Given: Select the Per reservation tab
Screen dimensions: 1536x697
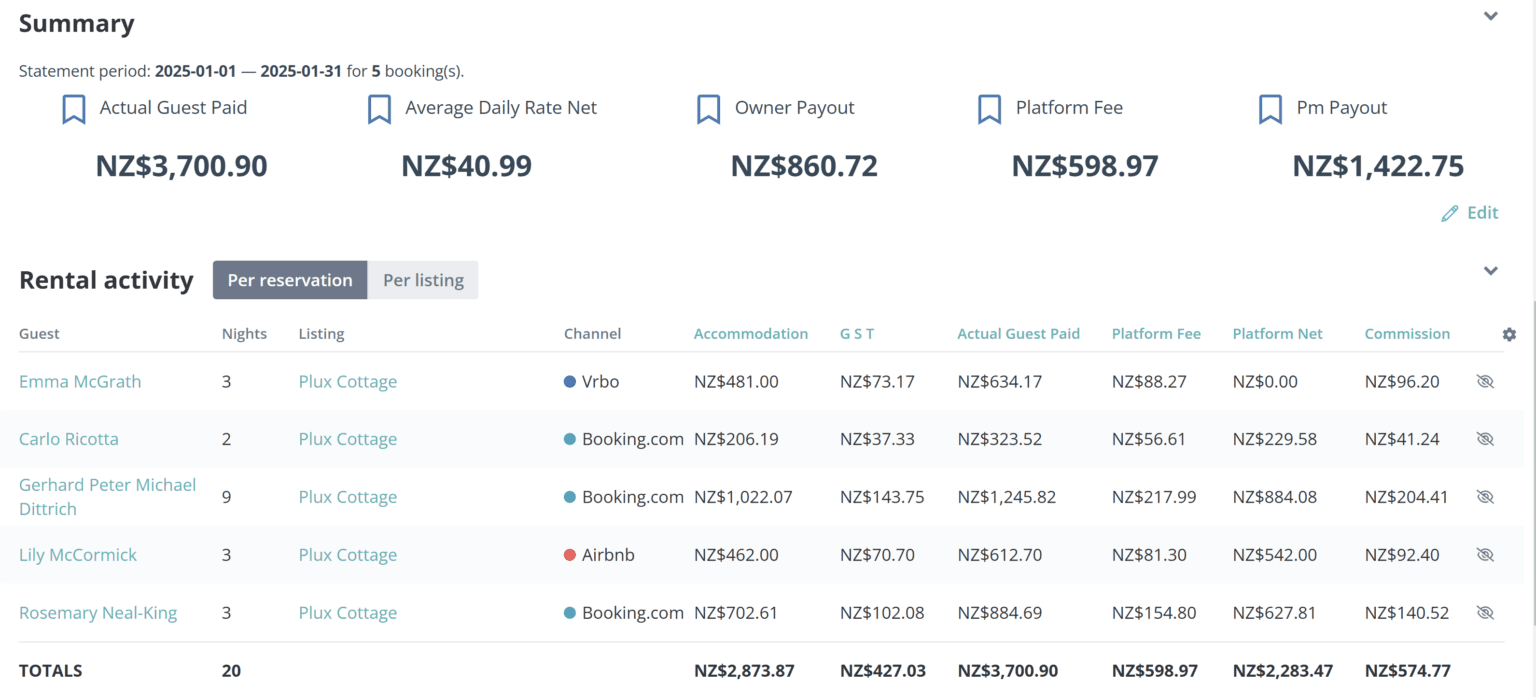Looking at the screenshot, I should pos(289,280).
